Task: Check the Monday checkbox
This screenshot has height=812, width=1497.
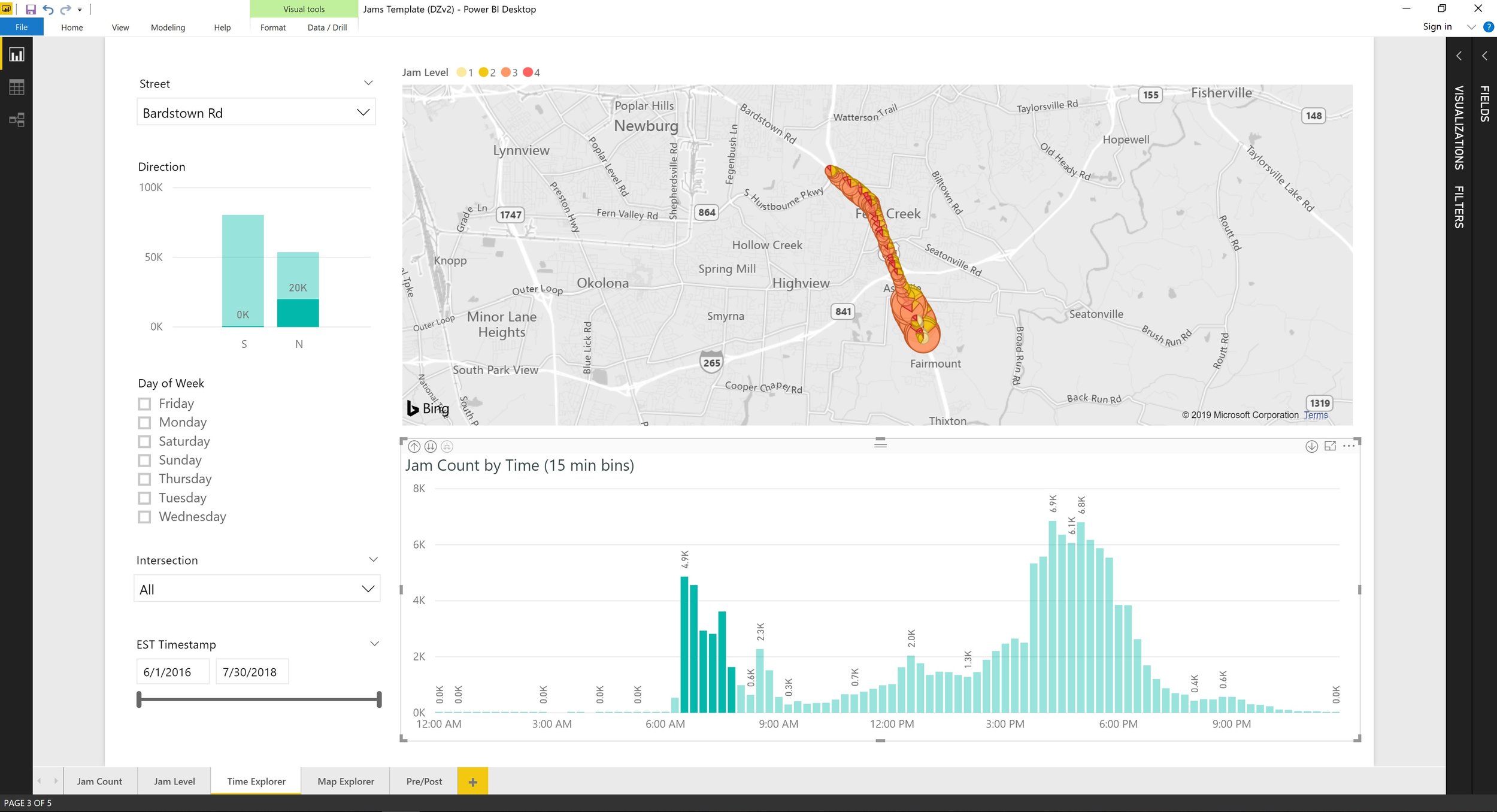Action: [144, 423]
